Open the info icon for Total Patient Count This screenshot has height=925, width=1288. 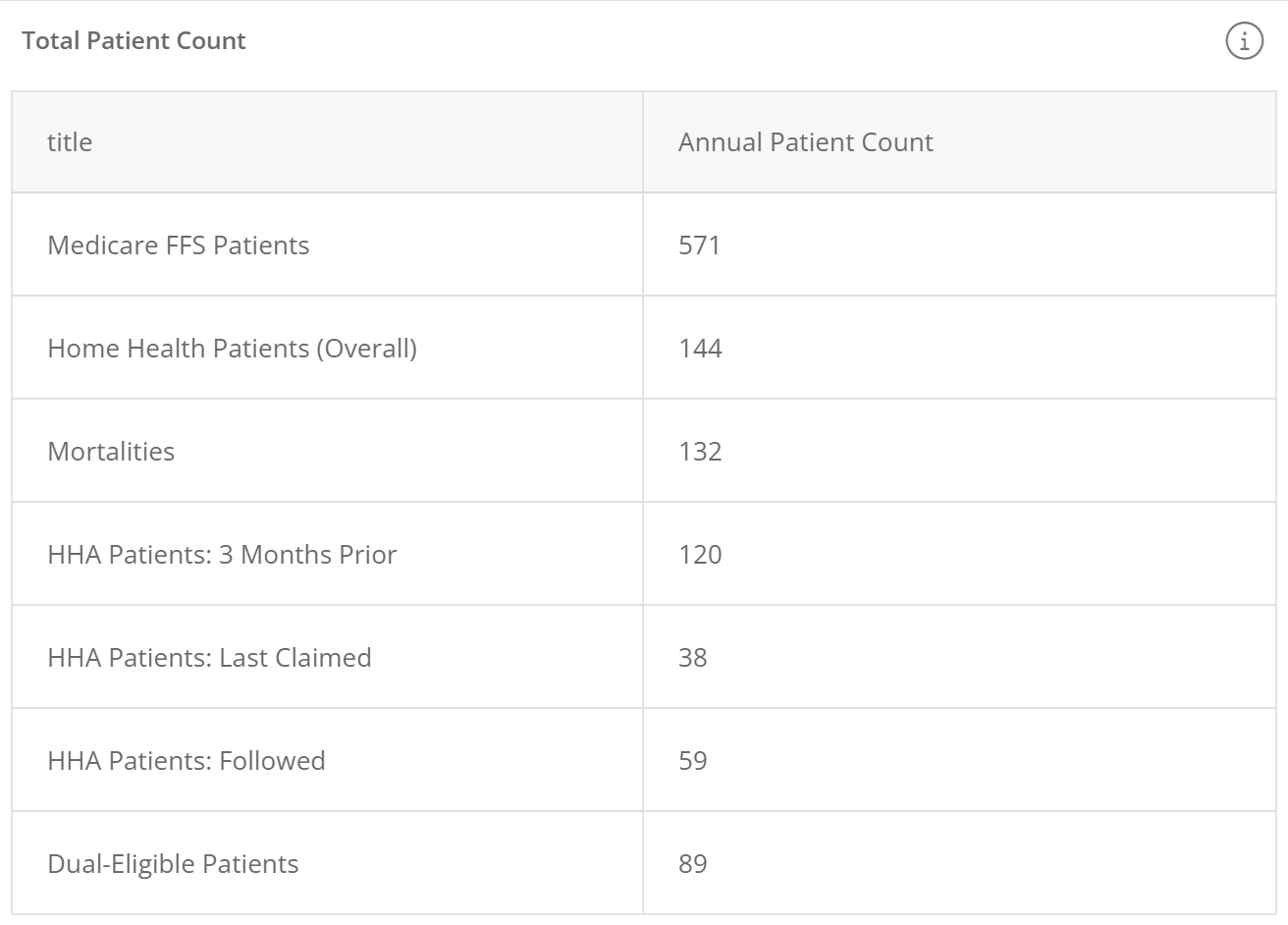(x=1244, y=40)
